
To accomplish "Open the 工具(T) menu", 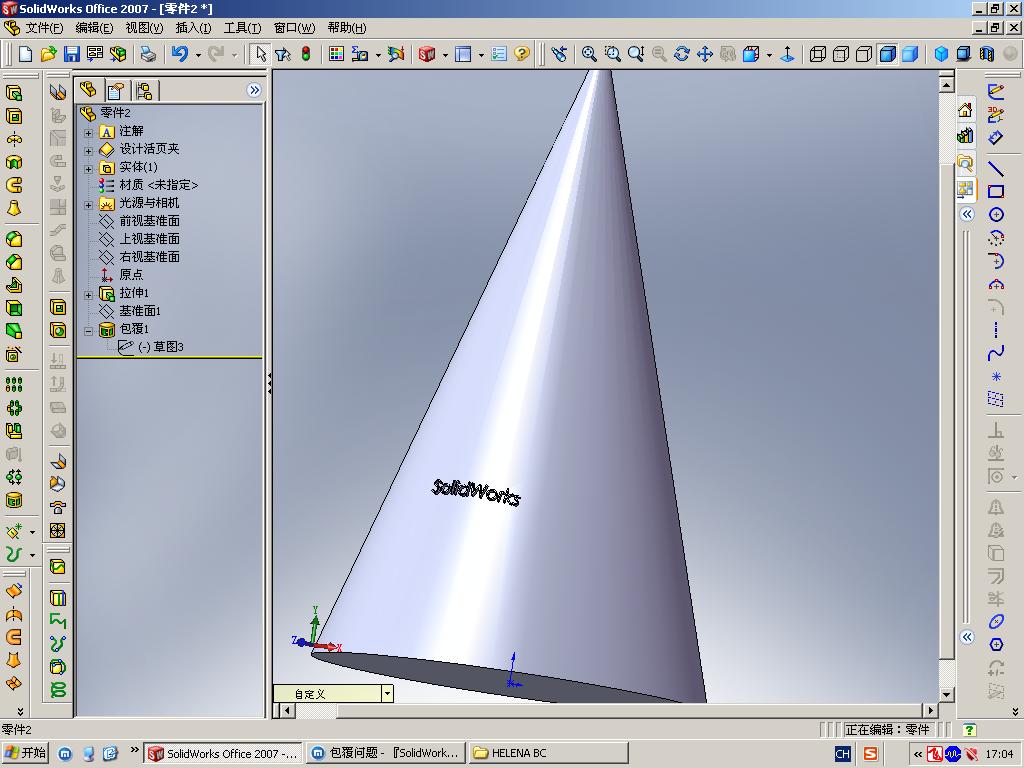I will click(242, 27).
